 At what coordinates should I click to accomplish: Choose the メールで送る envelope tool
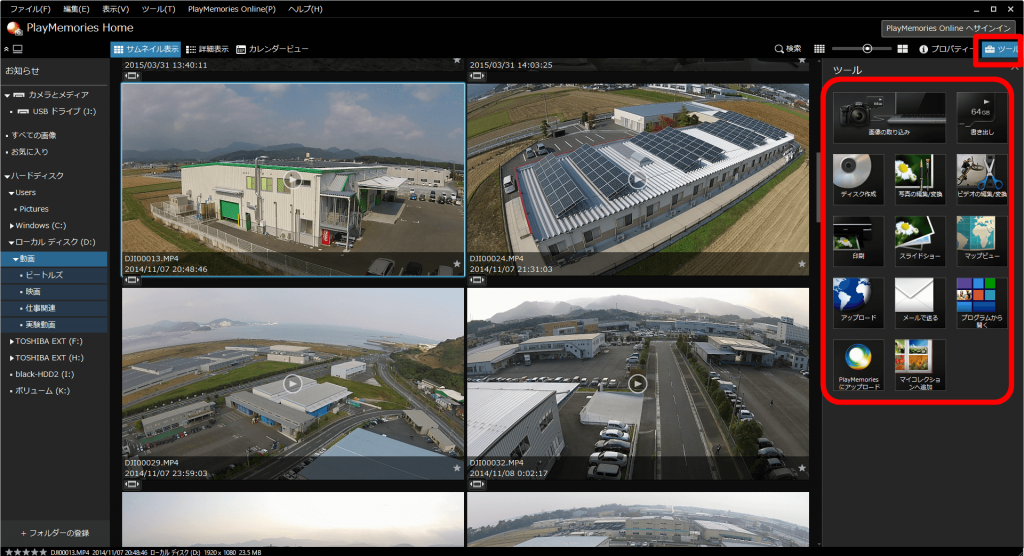coord(920,303)
